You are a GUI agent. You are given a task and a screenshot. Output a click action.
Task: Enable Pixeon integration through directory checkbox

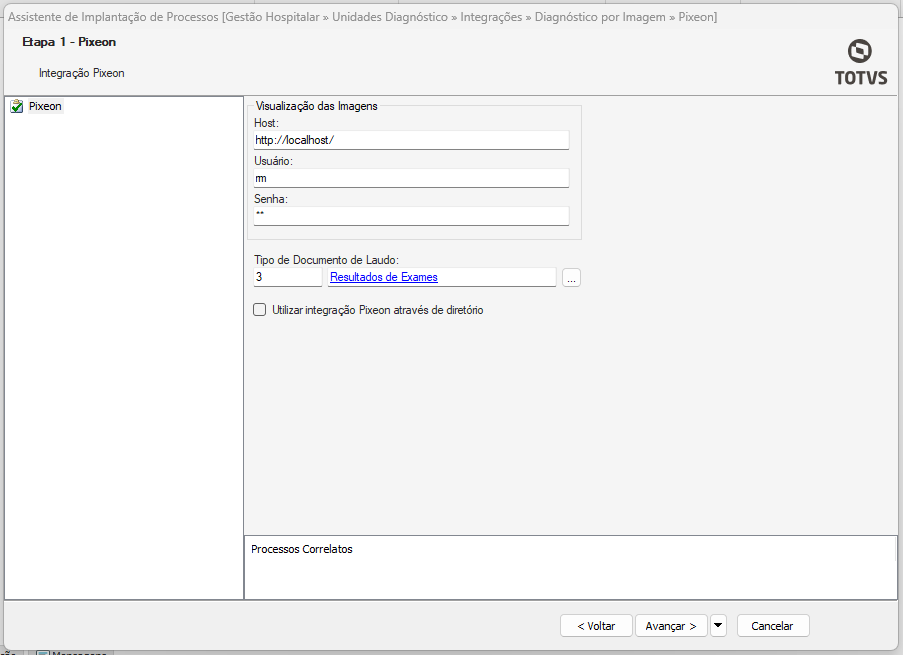pyautogui.click(x=260, y=310)
